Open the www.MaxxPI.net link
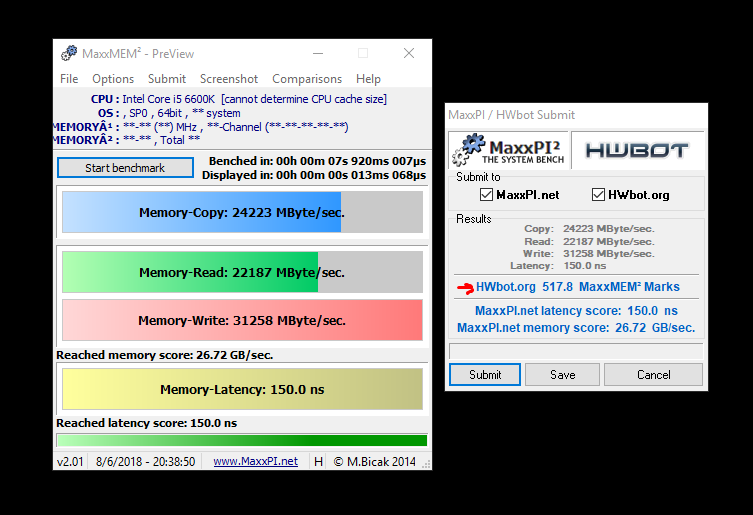 (x=255, y=462)
